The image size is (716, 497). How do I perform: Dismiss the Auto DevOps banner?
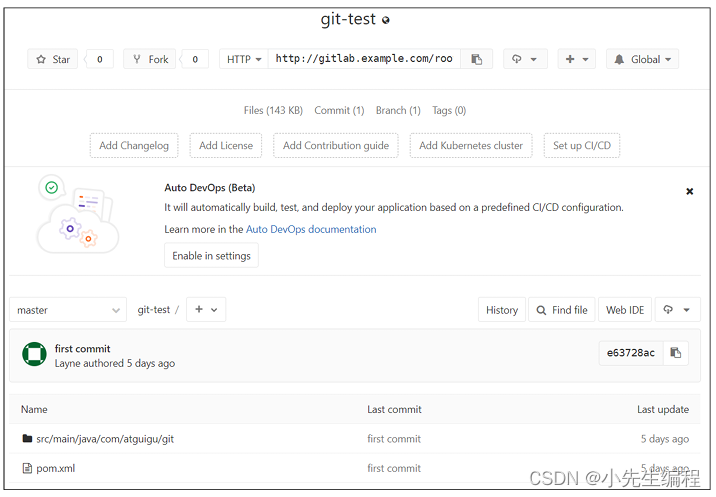(x=690, y=191)
